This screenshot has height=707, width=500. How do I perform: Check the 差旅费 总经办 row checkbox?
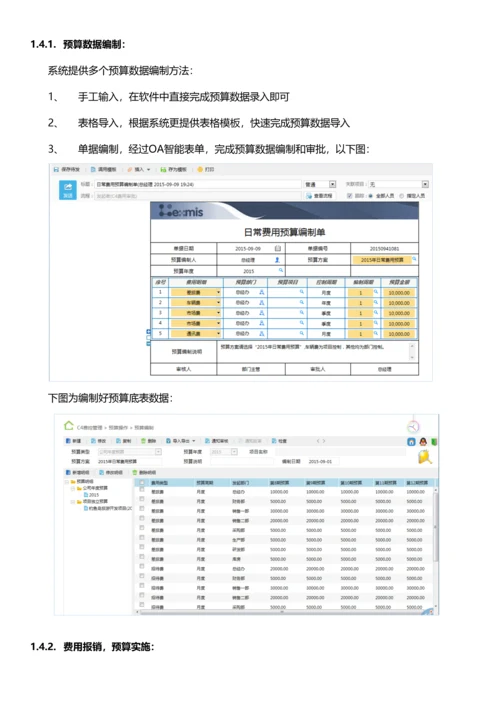[x=142, y=490]
